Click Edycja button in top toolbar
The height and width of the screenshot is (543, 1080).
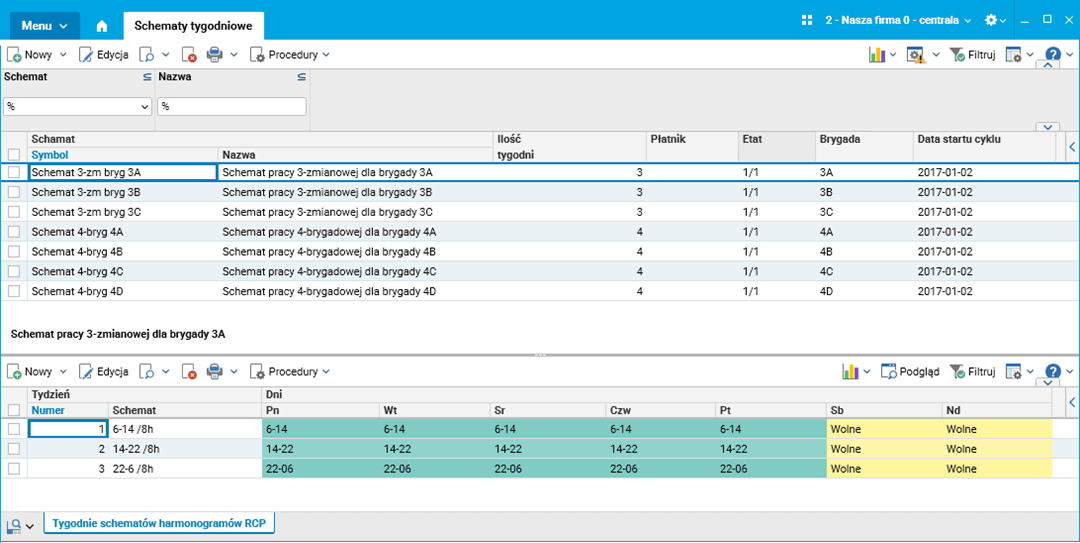(103, 55)
